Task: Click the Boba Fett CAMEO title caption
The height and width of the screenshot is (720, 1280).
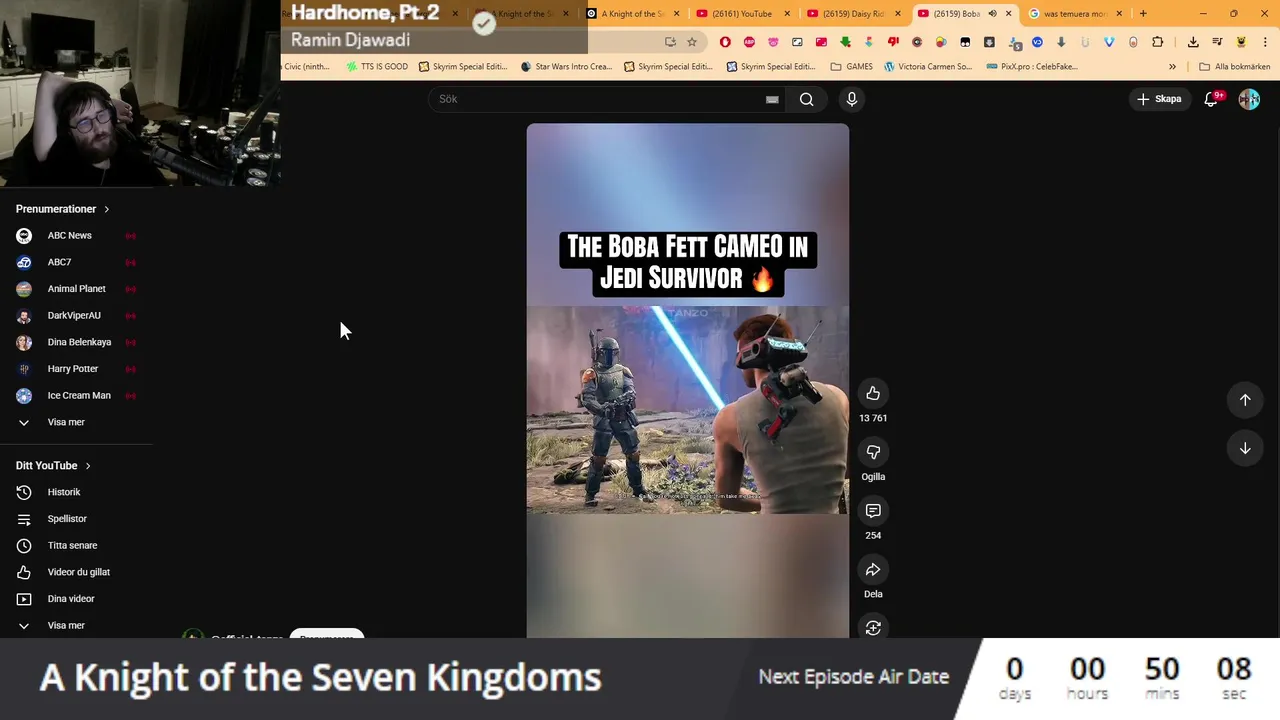Action: (688, 263)
